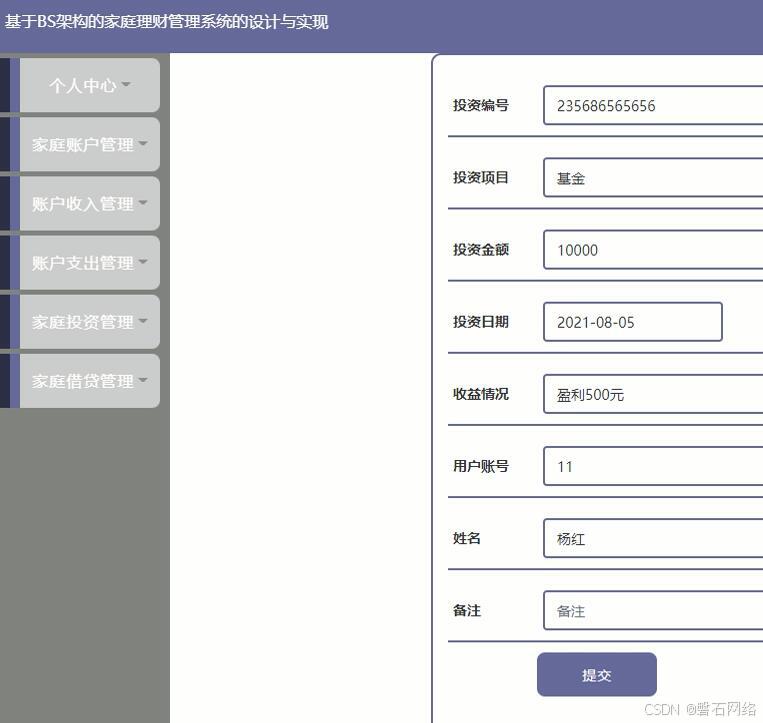Image resolution: width=763 pixels, height=723 pixels.
Task: Expand the 家庭投资管理 sidebar menu
Action: point(90,322)
